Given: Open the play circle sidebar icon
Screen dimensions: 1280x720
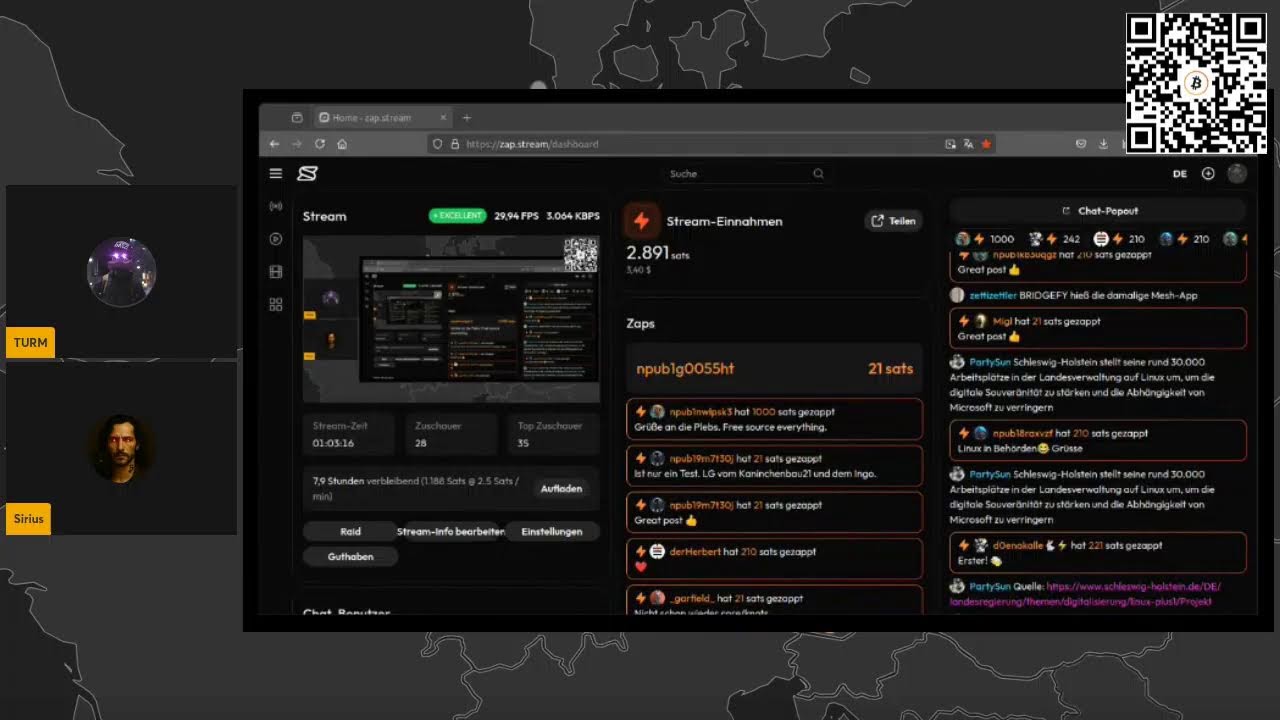Looking at the screenshot, I should click(276, 239).
